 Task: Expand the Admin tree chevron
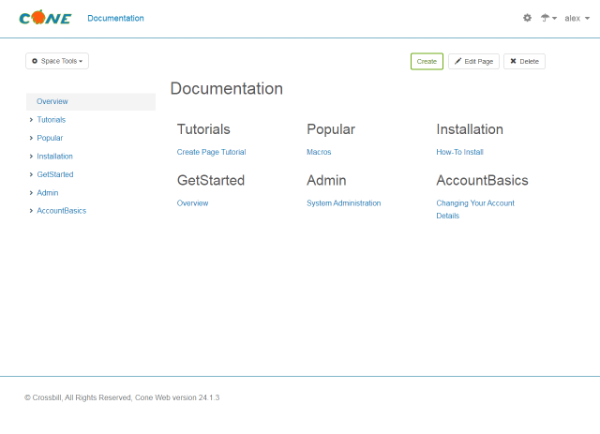(x=31, y=193)
